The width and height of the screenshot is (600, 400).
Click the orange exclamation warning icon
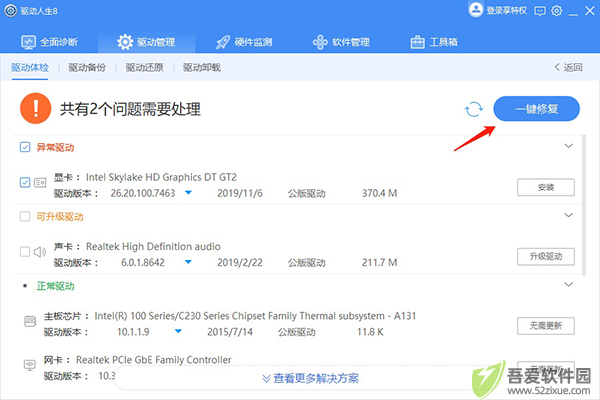coord(36,108)
